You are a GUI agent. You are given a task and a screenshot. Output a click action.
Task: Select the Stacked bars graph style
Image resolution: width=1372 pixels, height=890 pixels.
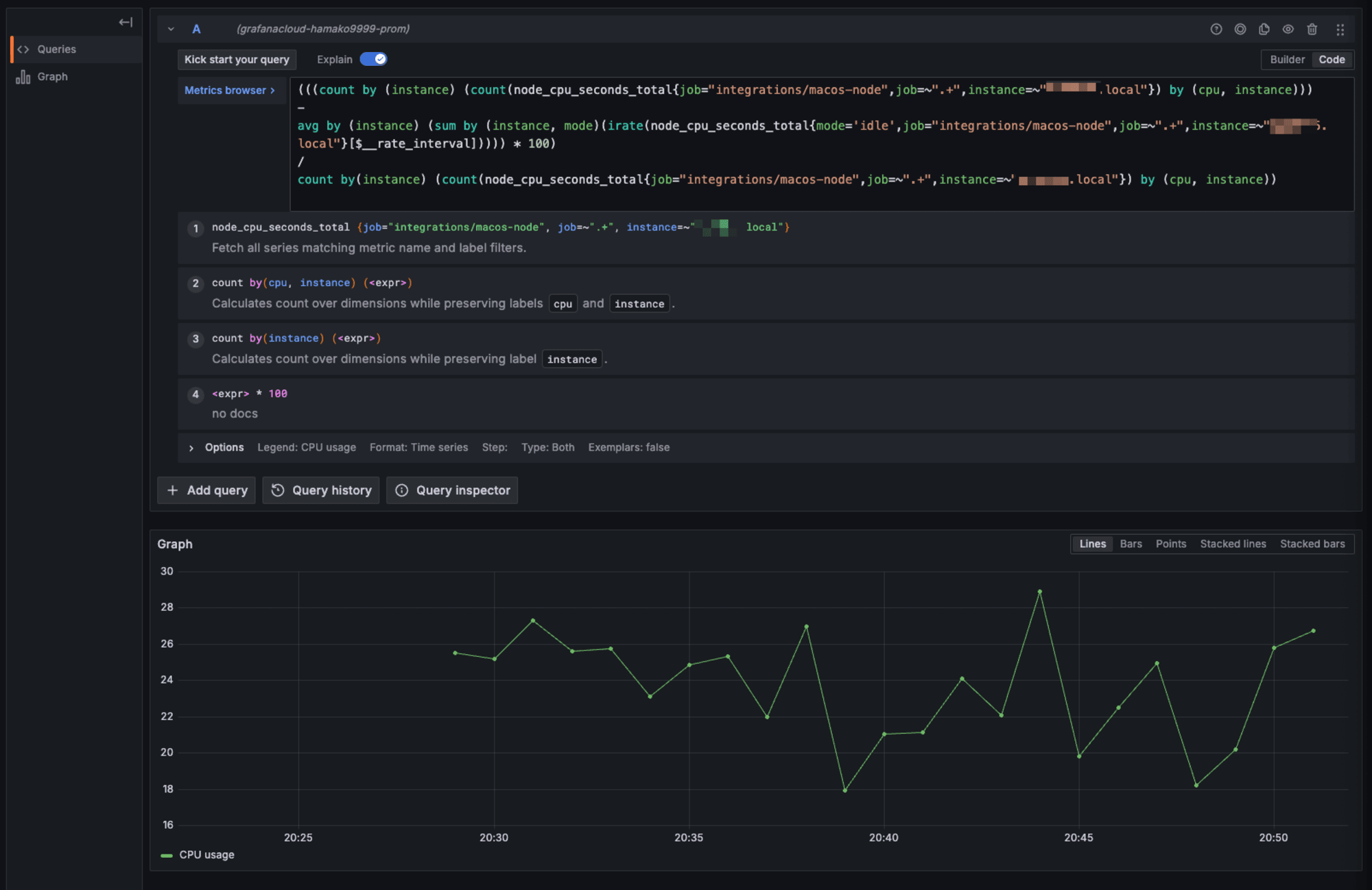point(1312,544)
